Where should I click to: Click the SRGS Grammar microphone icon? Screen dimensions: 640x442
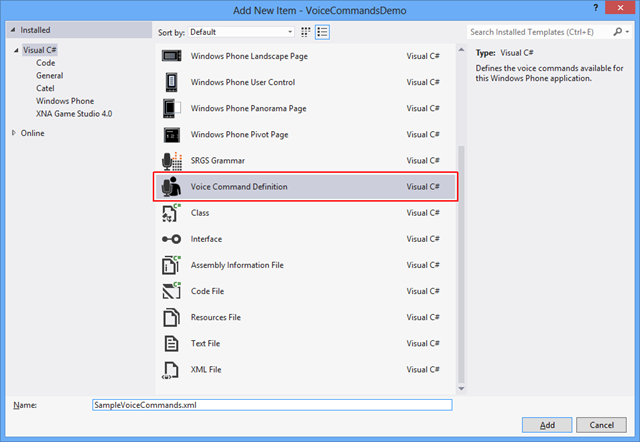(170, 160)
